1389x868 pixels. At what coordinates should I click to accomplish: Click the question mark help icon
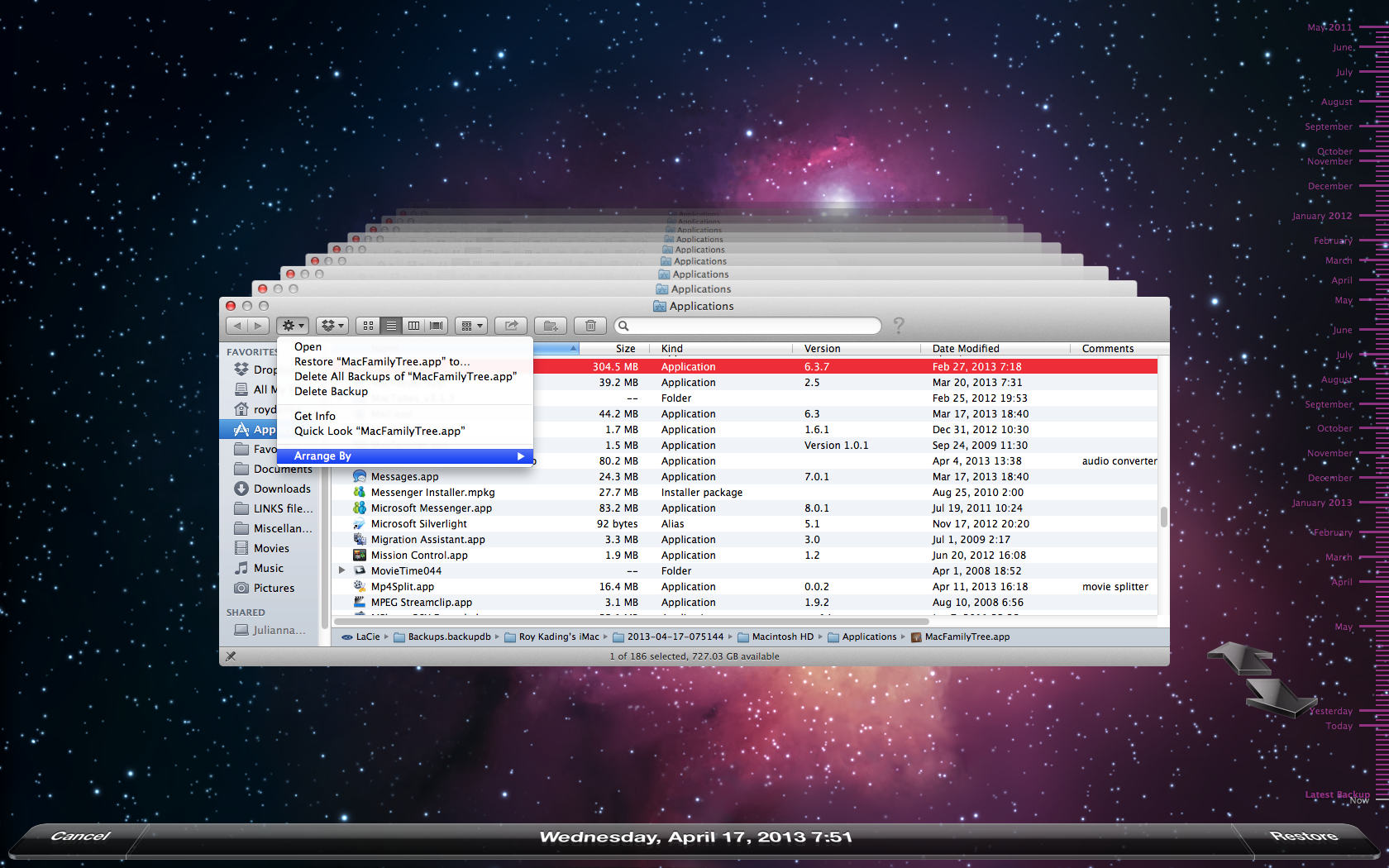coord(899,326)
